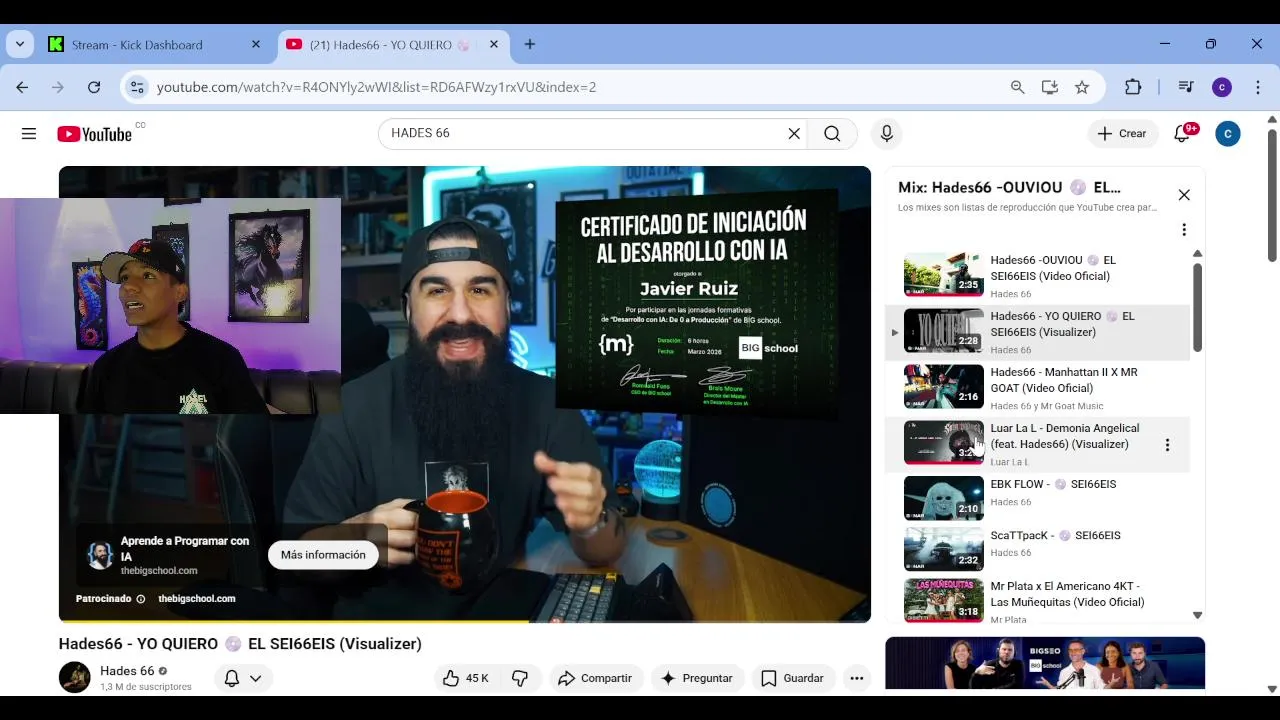
Task: Select the Hades66 - YO QUIERO tab
Action: 394,45
